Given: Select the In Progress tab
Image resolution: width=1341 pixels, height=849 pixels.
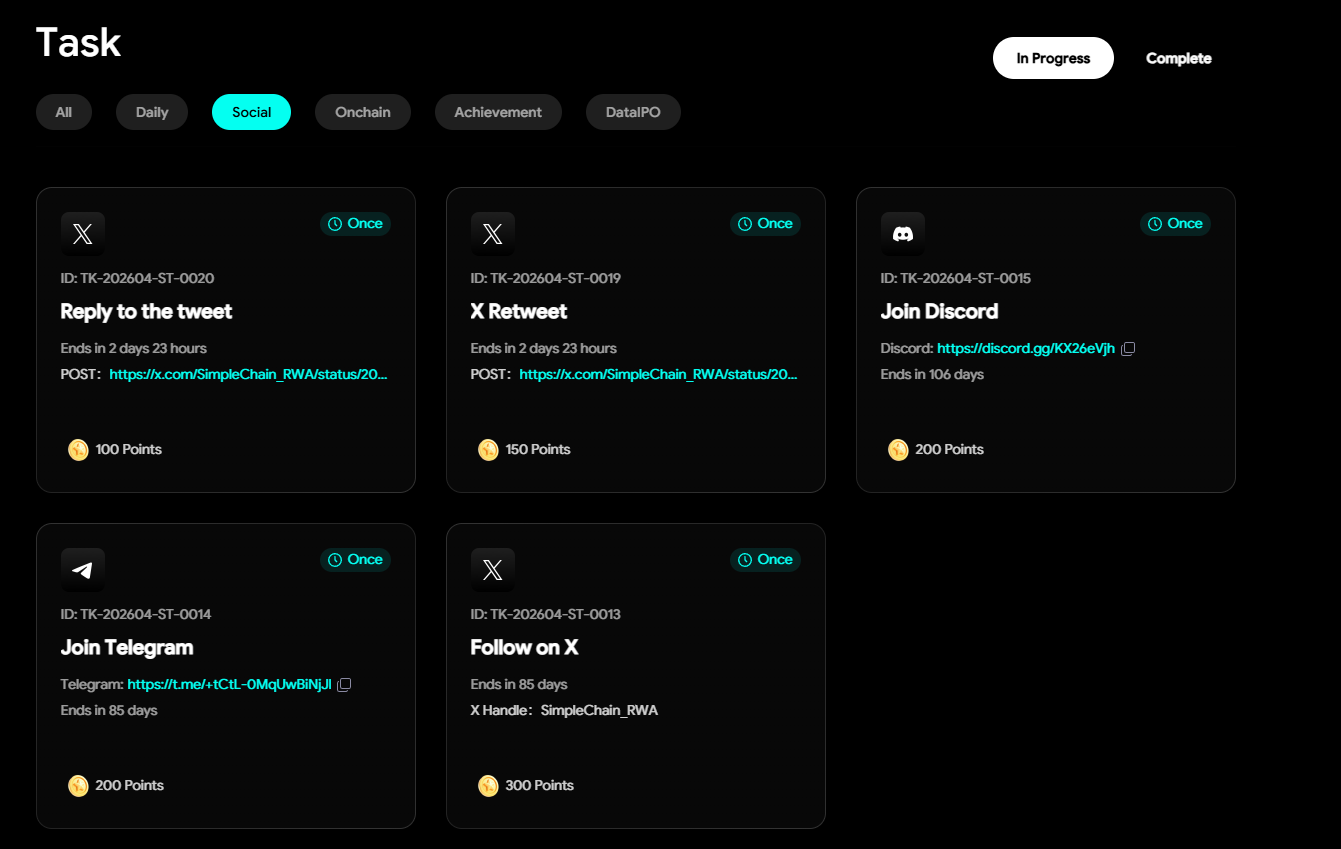Looking at the screenshot, I should (x=1053, y=58).
